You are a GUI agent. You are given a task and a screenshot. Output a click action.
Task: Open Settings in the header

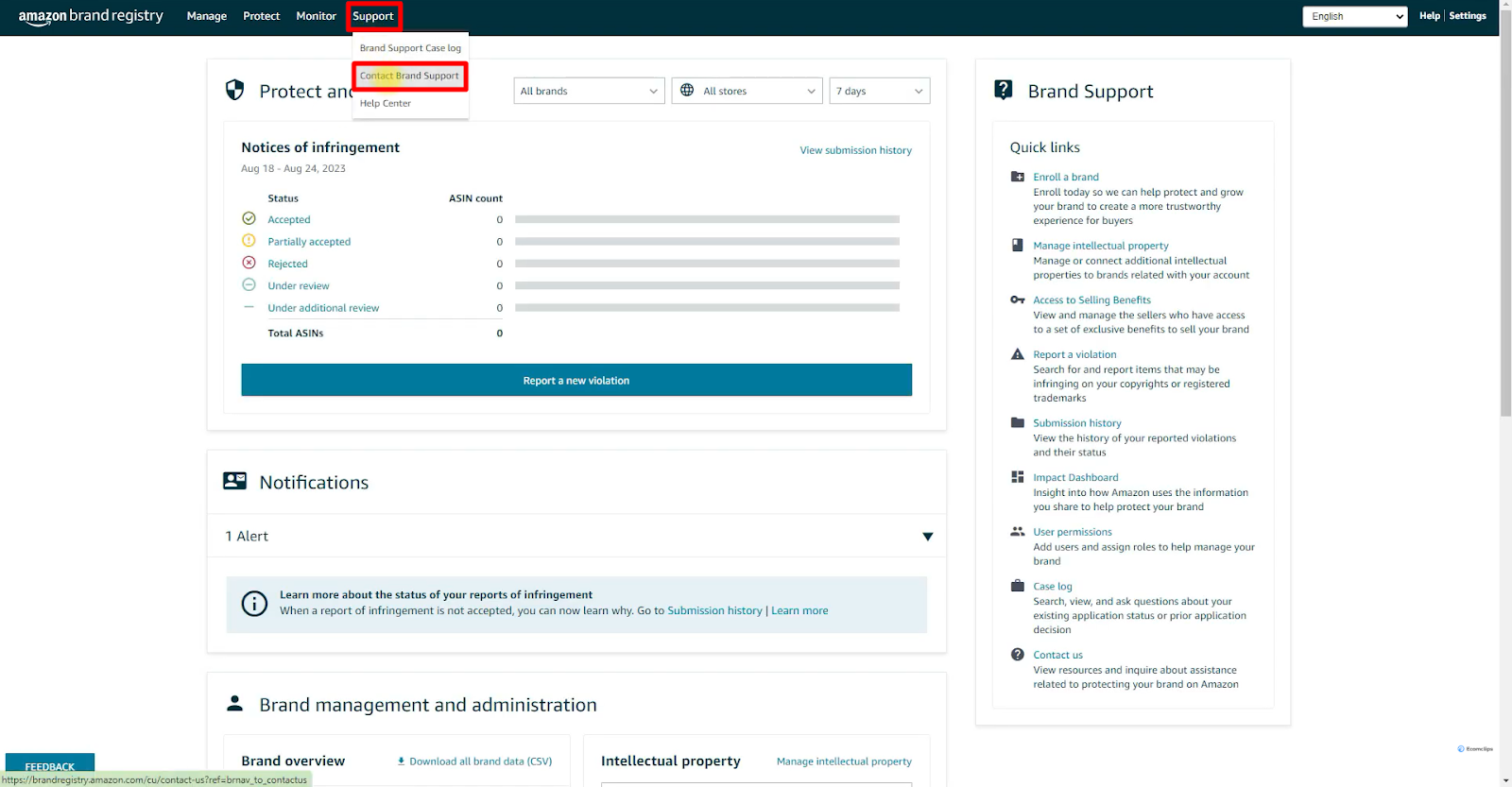click(x=1468, y=16)
